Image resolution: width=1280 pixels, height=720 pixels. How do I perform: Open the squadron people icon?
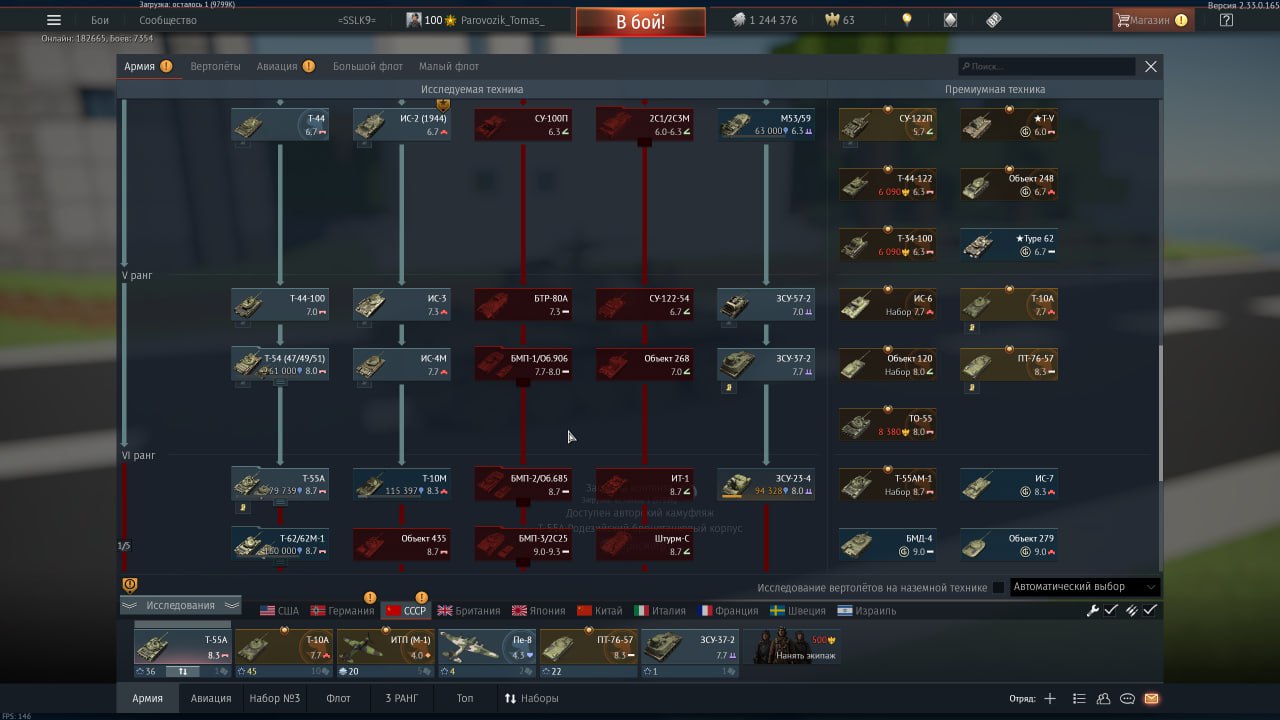1103,698
